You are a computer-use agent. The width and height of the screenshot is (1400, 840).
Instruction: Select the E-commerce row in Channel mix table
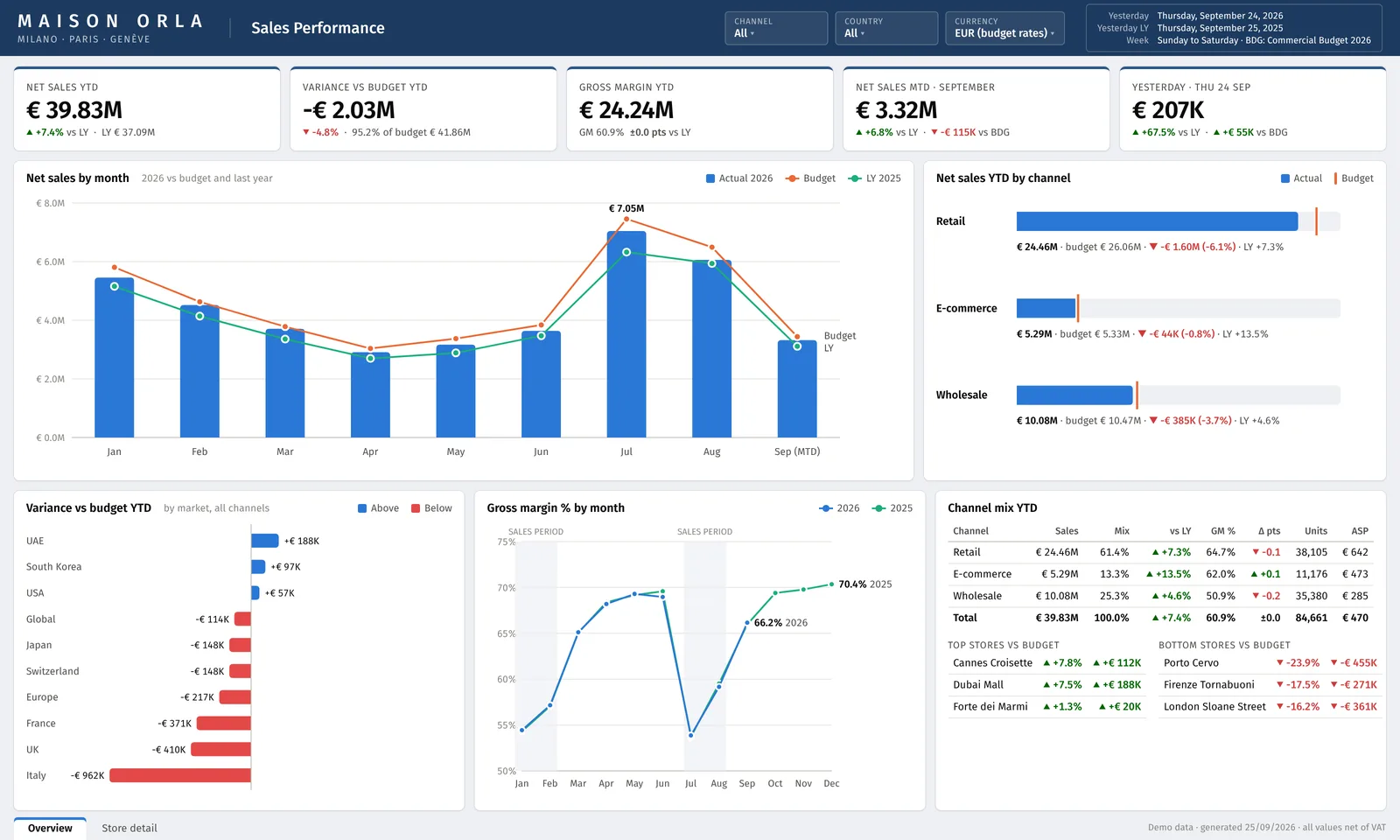coord(1160,574)
